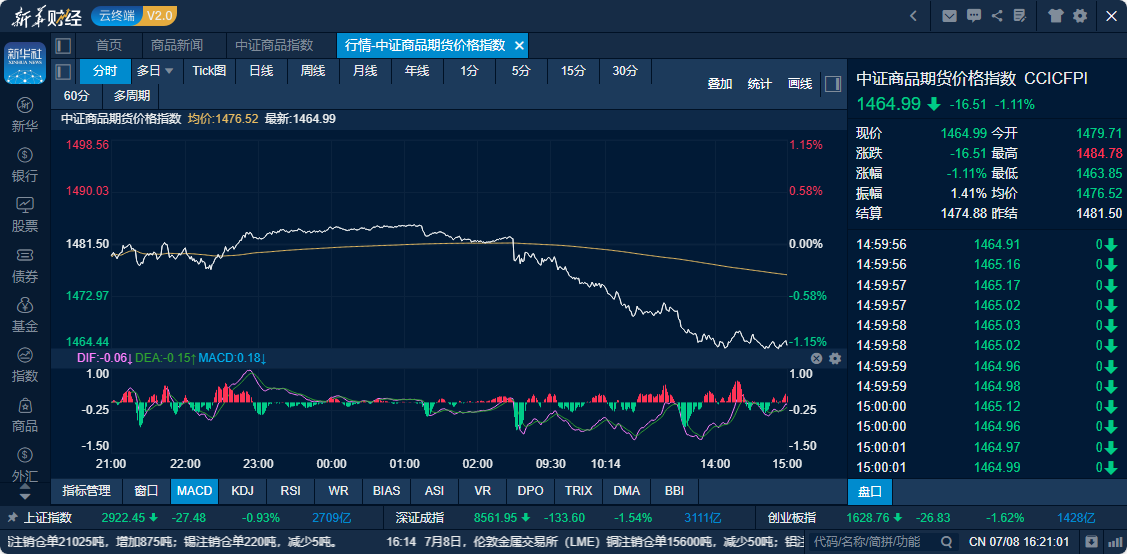The width and height of the screenshot is (1127, 554).
Task: Toggle side panel next to 分时 button
Action: (63, 71)
